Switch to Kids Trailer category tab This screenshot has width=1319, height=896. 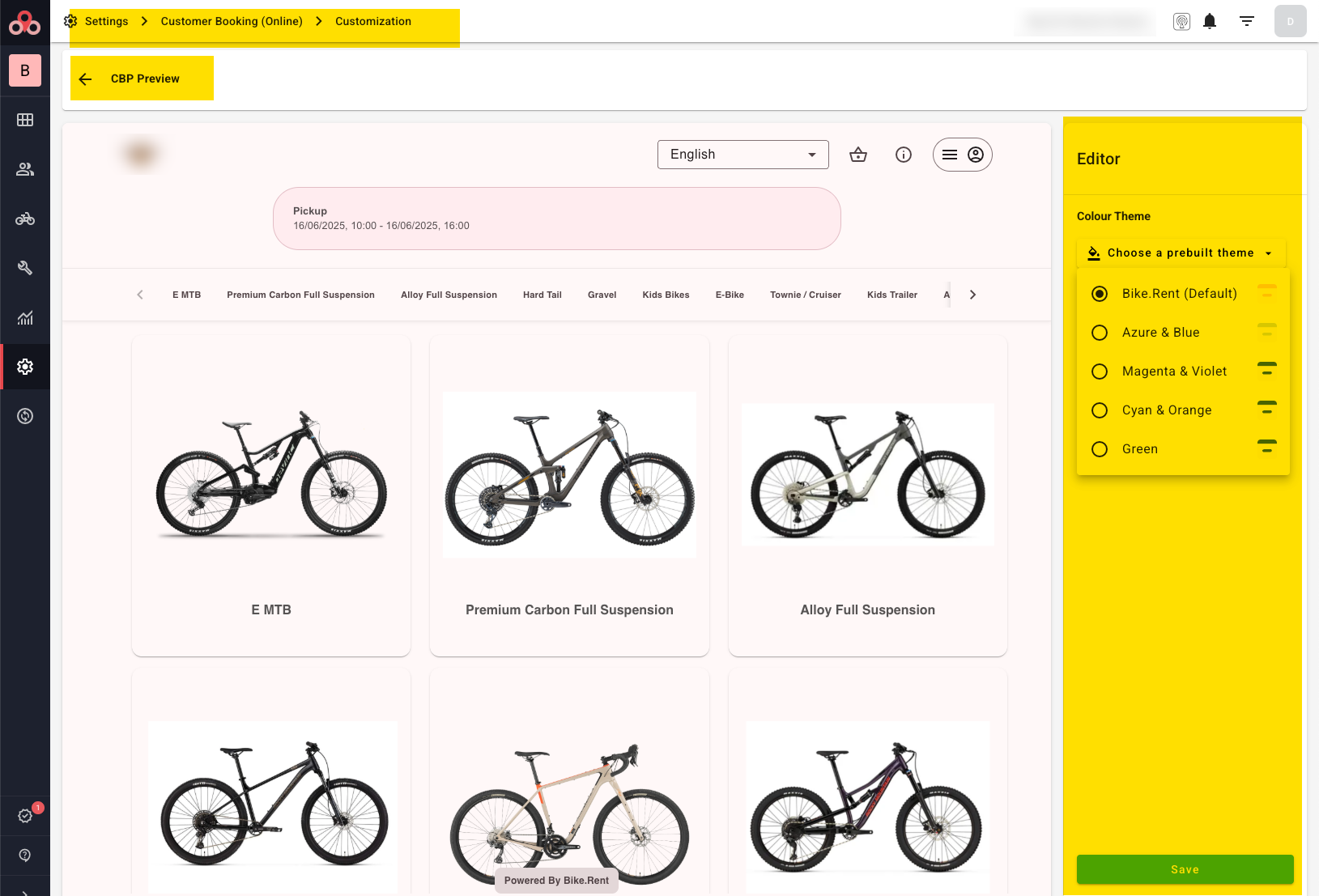892,295
